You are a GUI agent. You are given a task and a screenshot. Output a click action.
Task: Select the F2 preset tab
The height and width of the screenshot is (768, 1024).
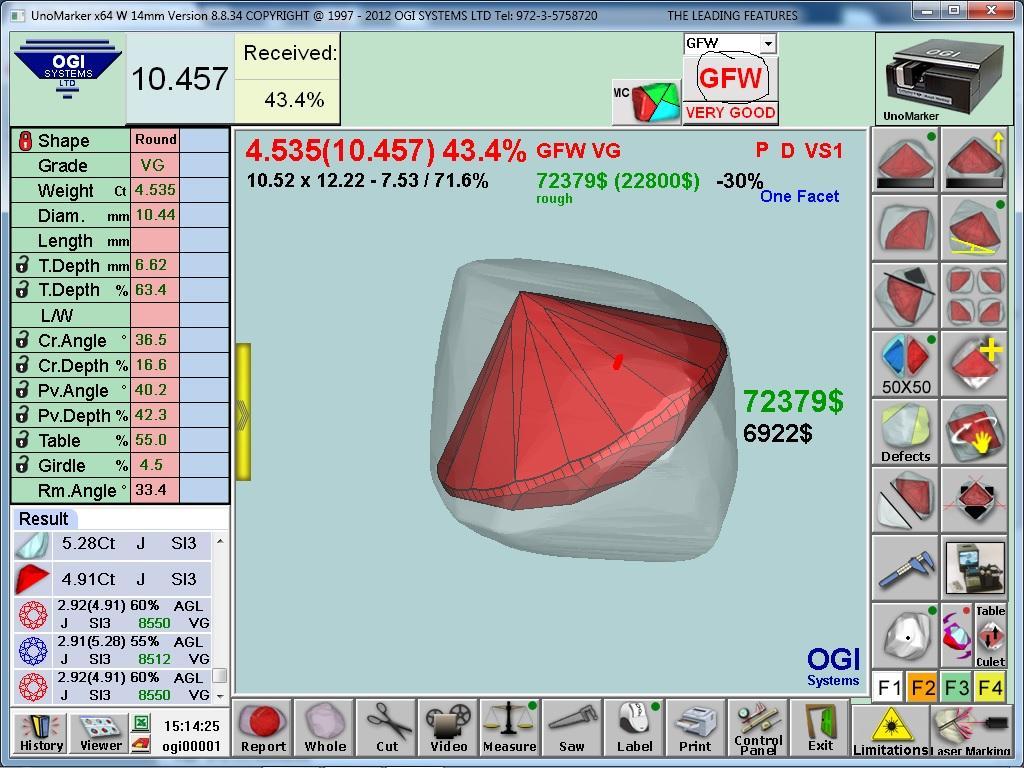point(922,688)
